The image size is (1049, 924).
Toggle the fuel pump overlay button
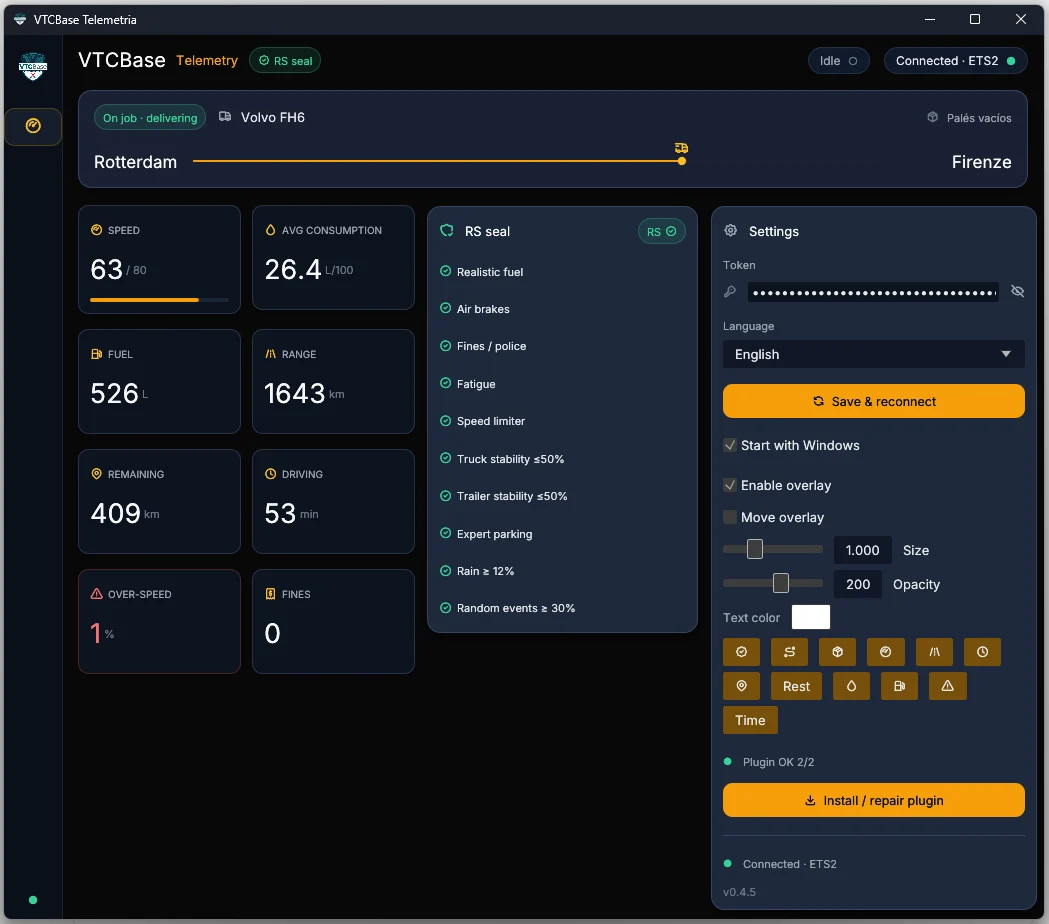tap(900, 686)
